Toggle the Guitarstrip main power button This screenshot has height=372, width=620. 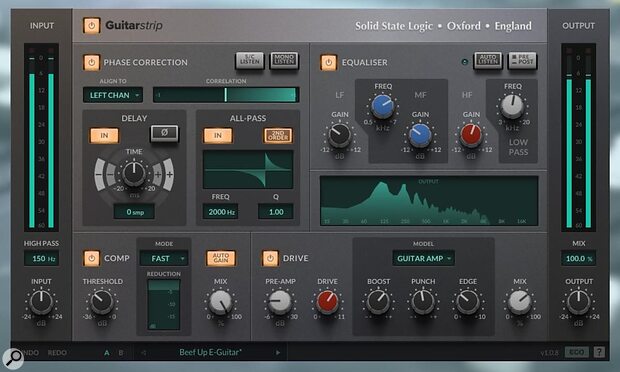click(x=91, y=26)
